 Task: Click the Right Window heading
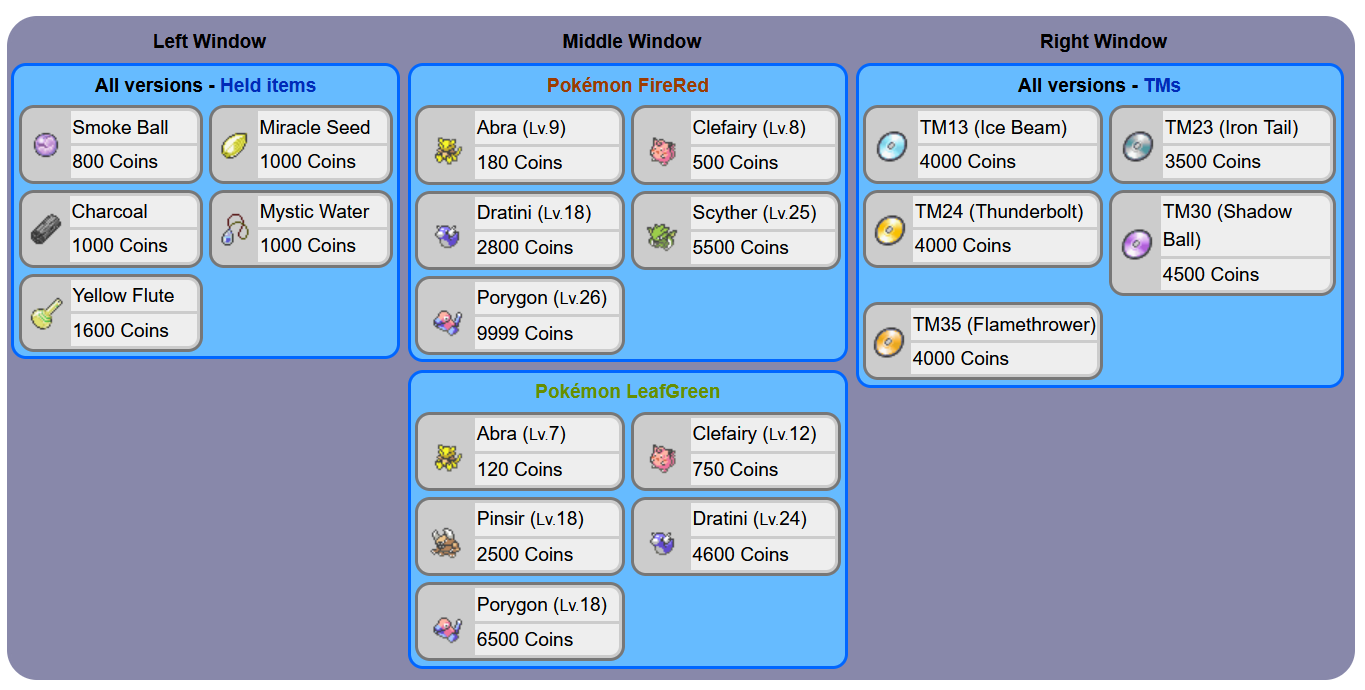tap(1103, 41)
